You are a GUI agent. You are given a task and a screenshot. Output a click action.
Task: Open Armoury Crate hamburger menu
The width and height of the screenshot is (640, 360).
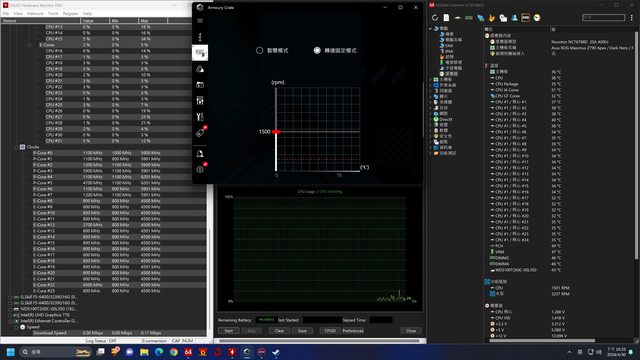pyautogui.click(x=200, y=21)
